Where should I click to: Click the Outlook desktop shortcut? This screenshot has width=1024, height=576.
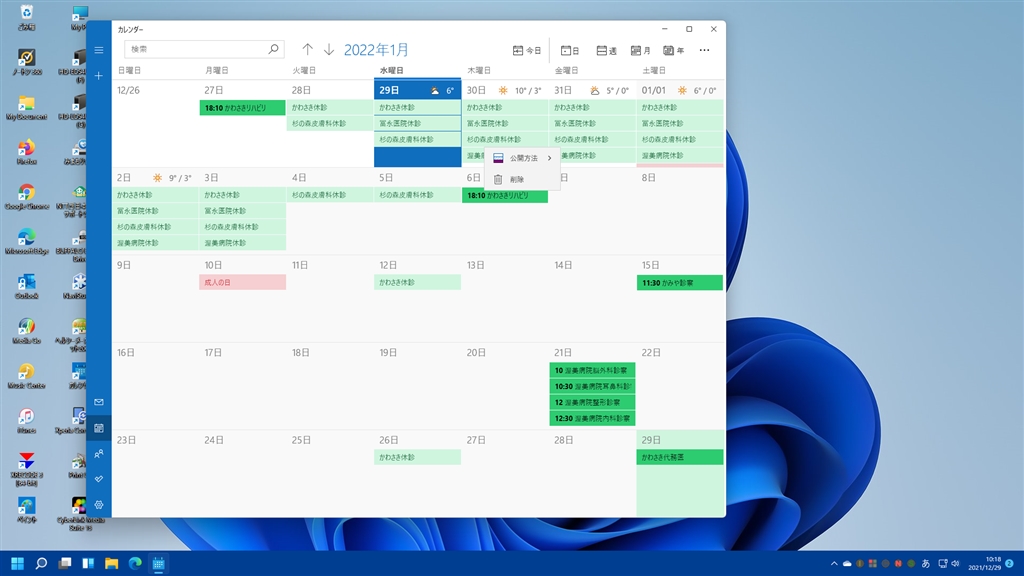pos(26,287)
